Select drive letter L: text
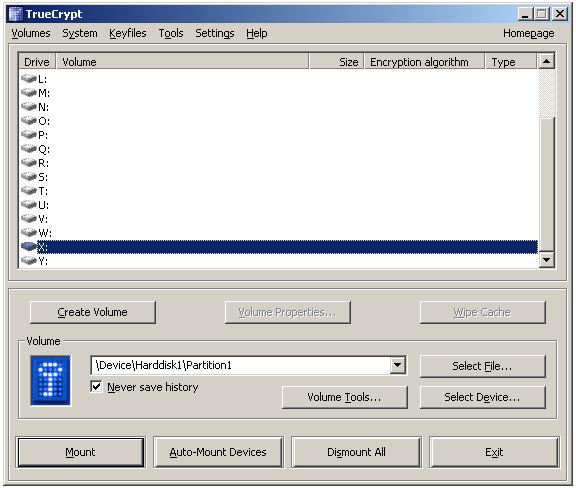 [42, 79]
